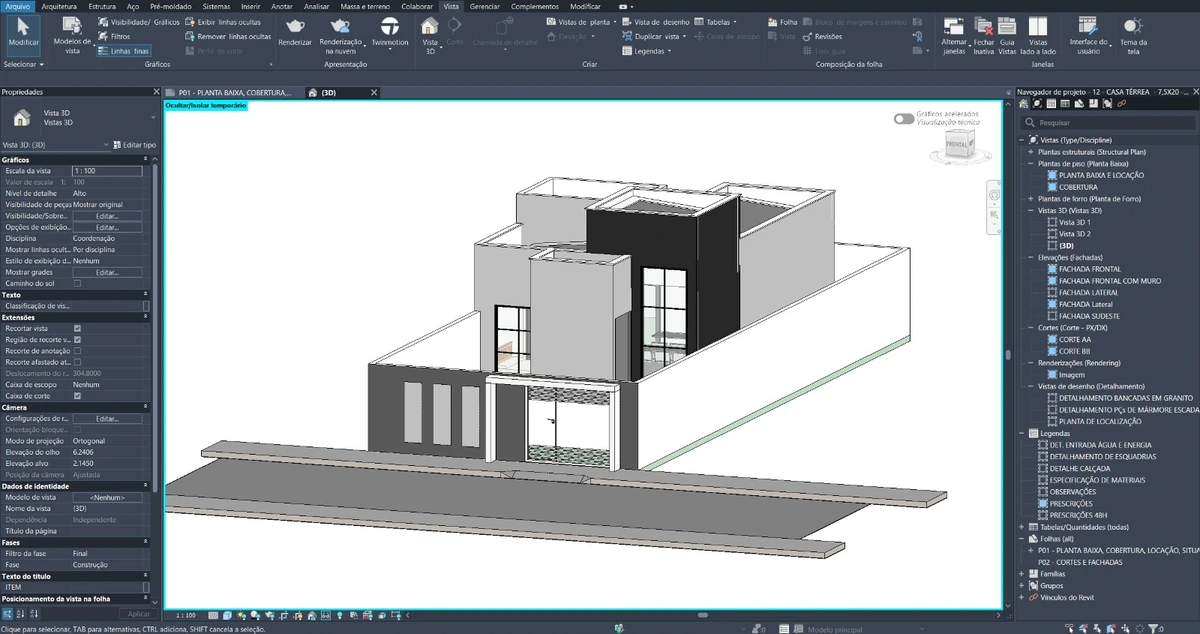1200x634 pixels.
Task: Open Visibilidade/Gráficos settings
Action: click(x=138, y=21)
